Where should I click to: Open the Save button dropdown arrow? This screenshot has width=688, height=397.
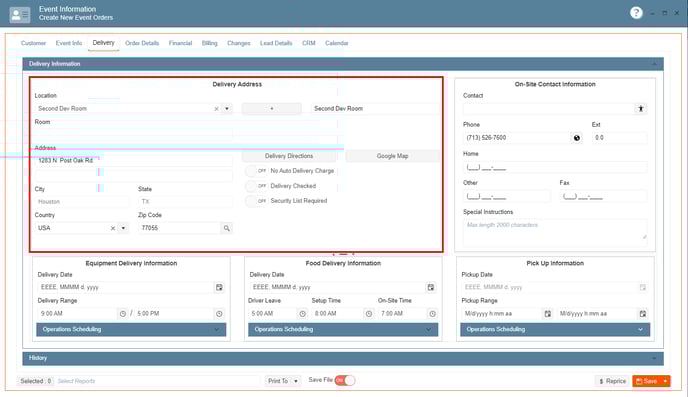(665, 381)
